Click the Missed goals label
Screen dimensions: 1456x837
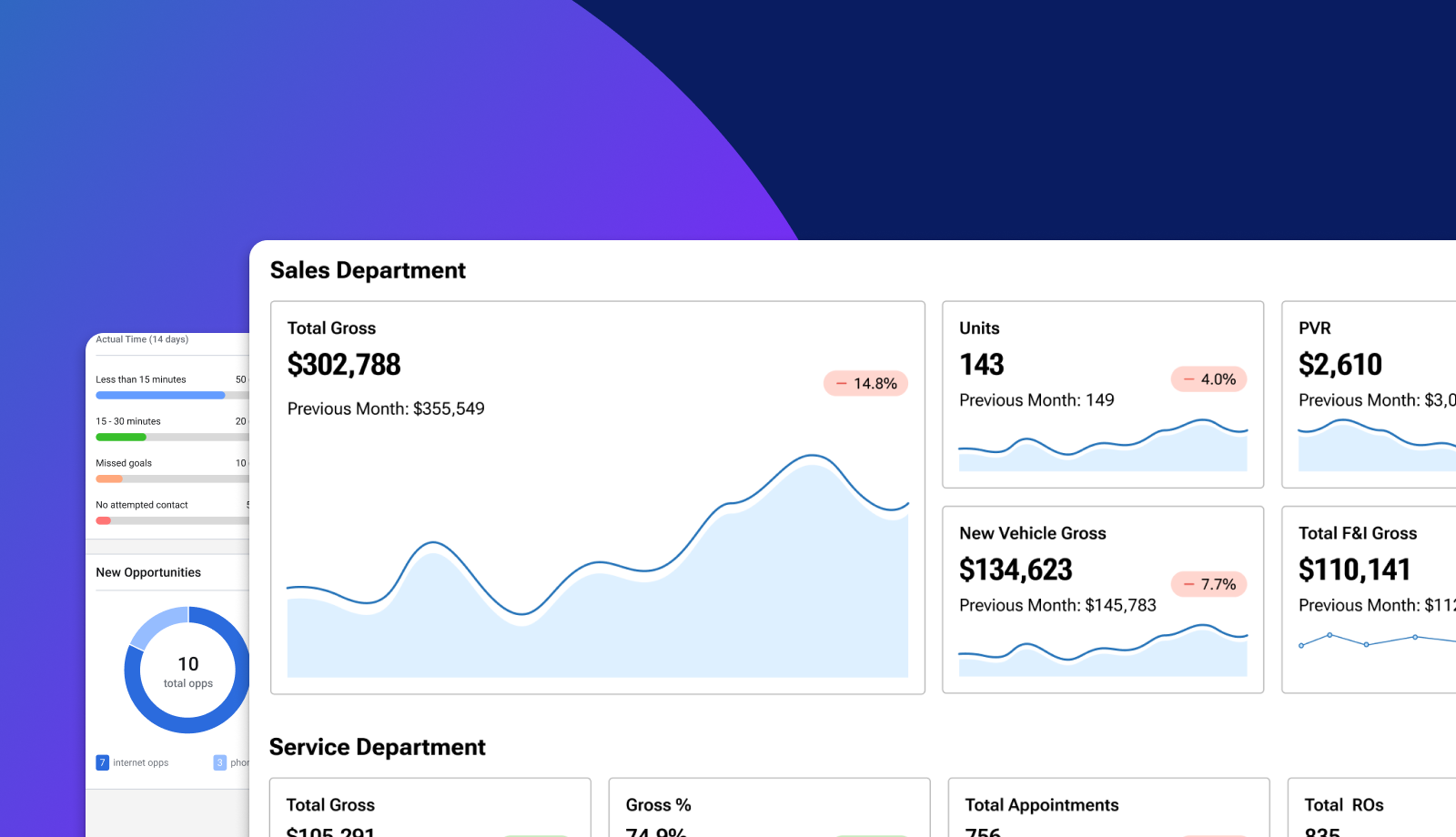click(124, 463)
